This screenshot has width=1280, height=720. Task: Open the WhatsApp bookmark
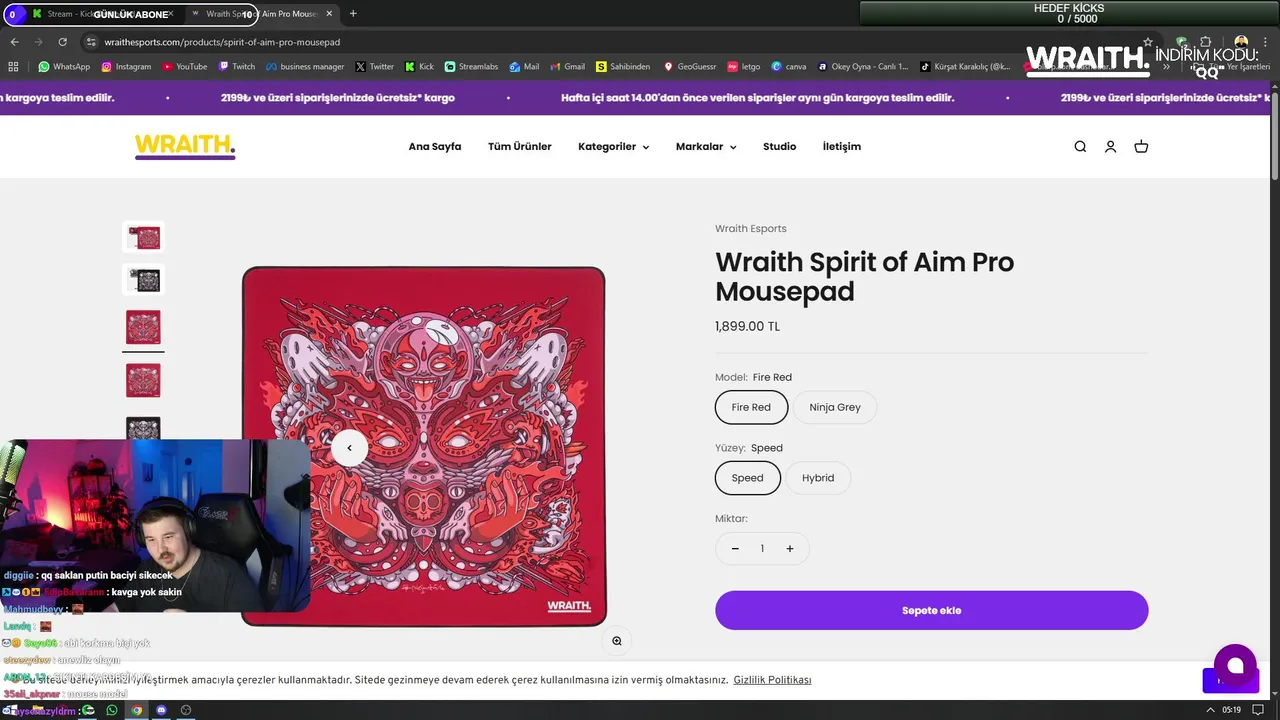pyautogui.click(x=64, y=67)
